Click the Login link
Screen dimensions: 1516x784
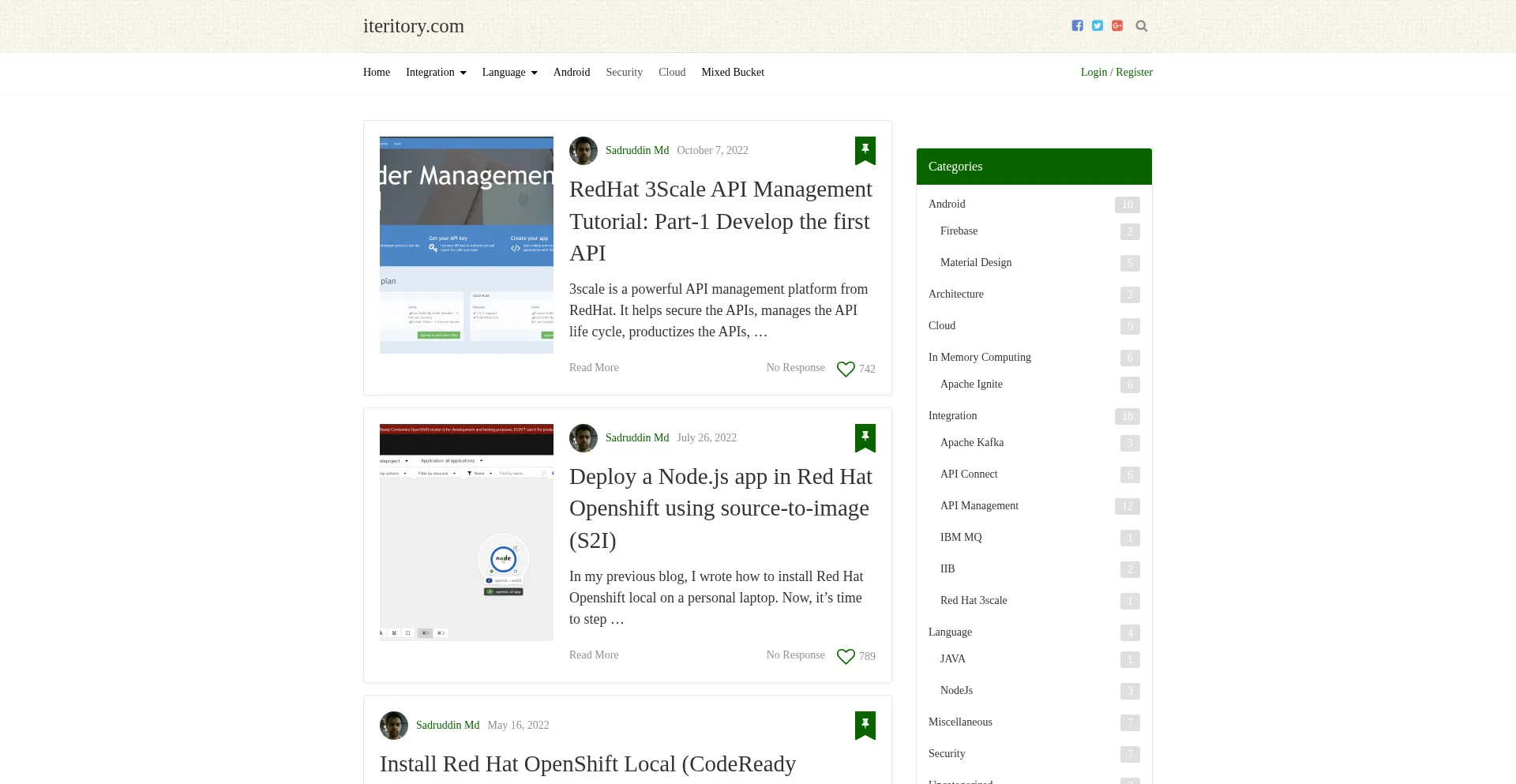tap(1094, 72)
